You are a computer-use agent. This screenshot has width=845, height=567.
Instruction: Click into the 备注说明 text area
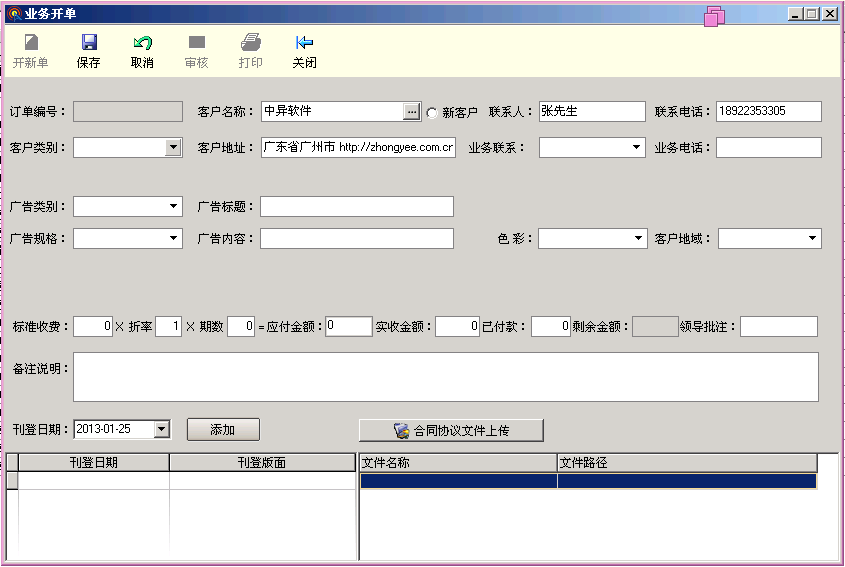point(445,377)
